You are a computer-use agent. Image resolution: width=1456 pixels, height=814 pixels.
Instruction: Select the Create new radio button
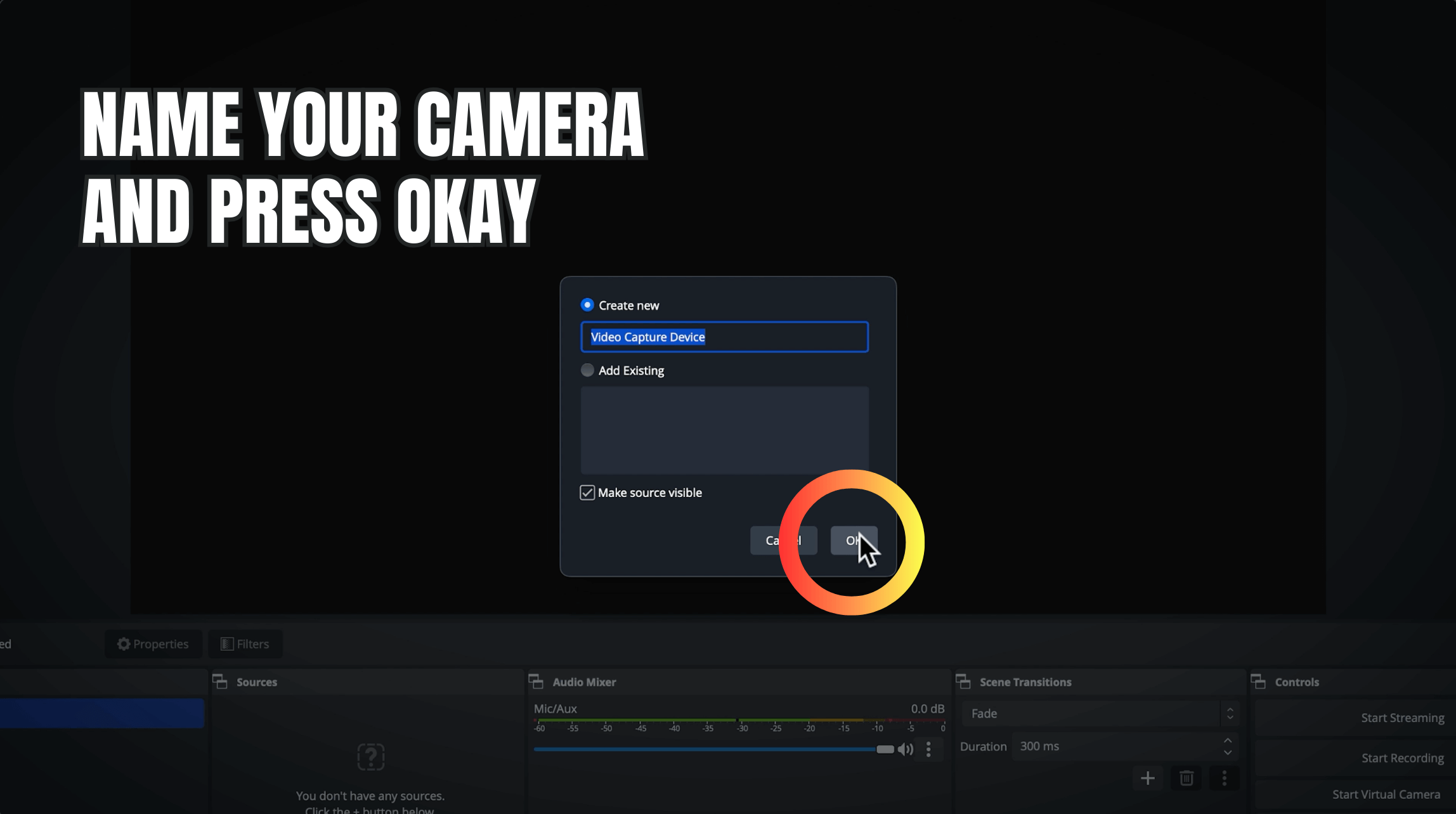click(587, 305)
